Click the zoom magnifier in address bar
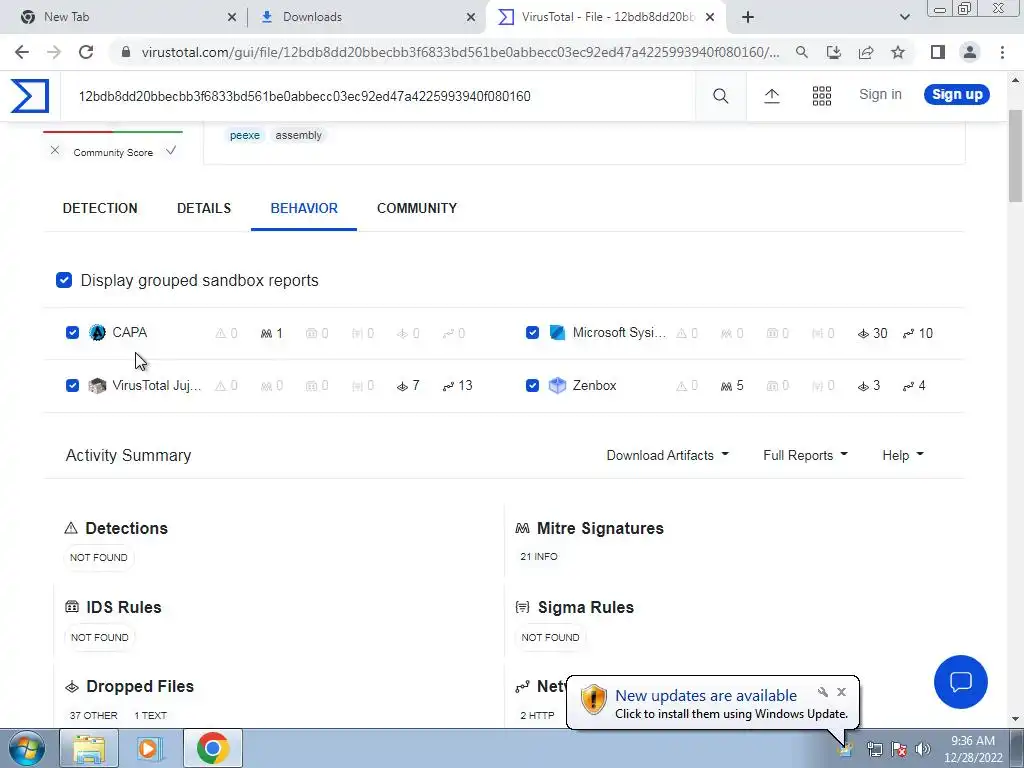 [802, 52]
